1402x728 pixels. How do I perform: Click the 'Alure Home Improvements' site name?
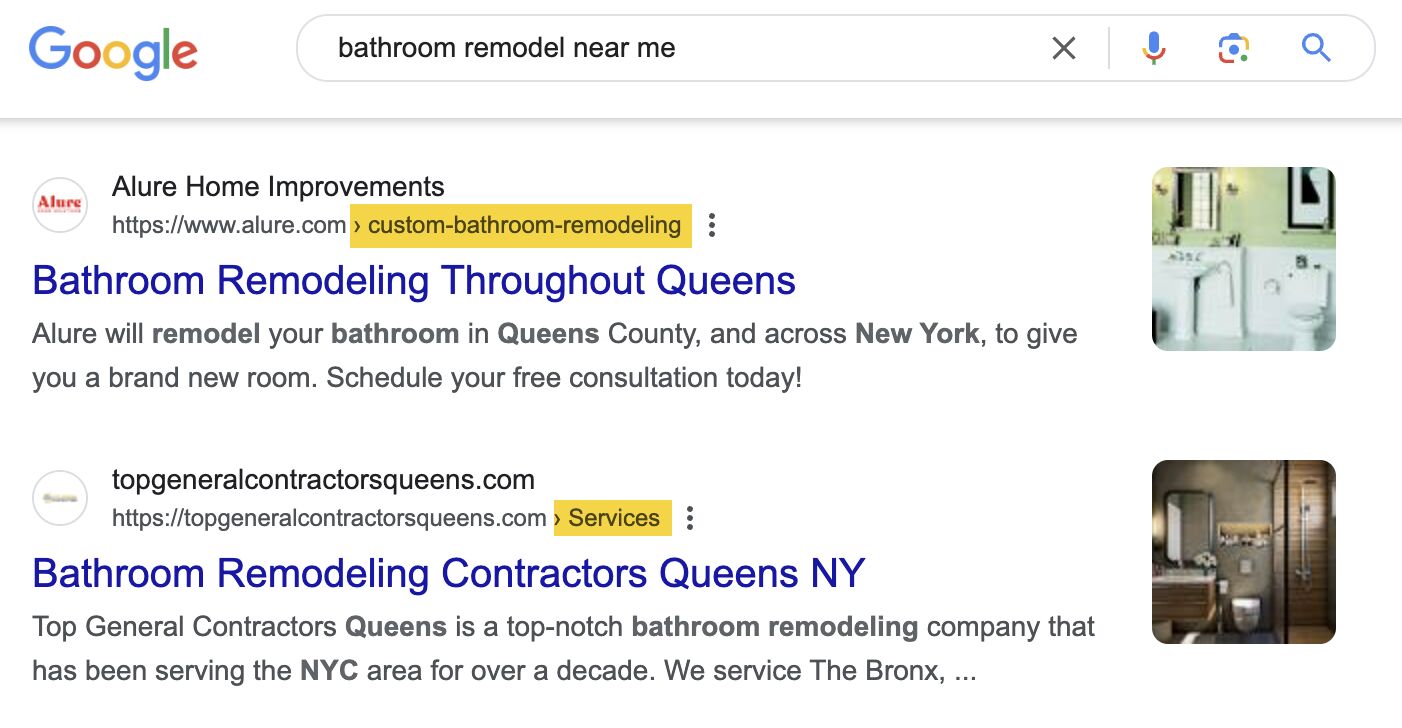tap(277, 186)
